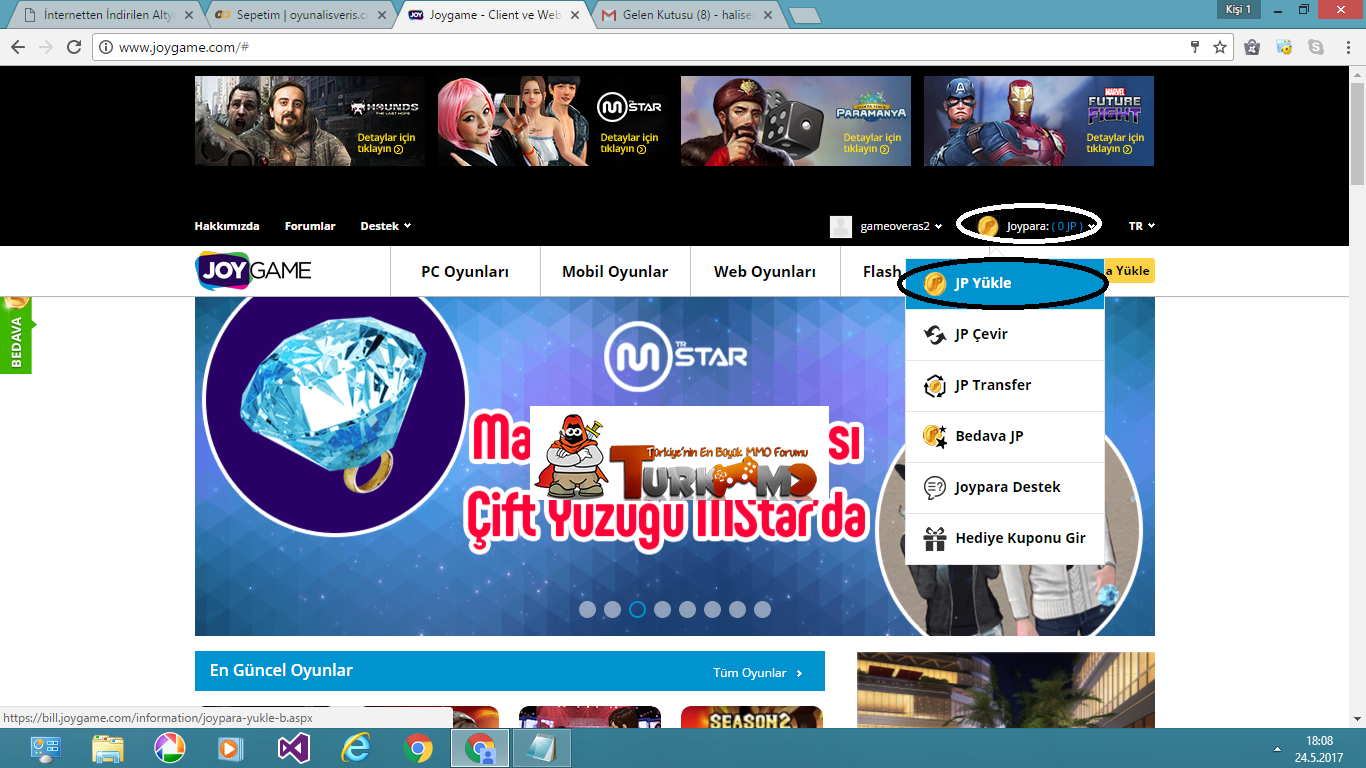Click the shopping bag extension icon
This screenshot has height=768, width=1366.
click(x=1252, y=47)
